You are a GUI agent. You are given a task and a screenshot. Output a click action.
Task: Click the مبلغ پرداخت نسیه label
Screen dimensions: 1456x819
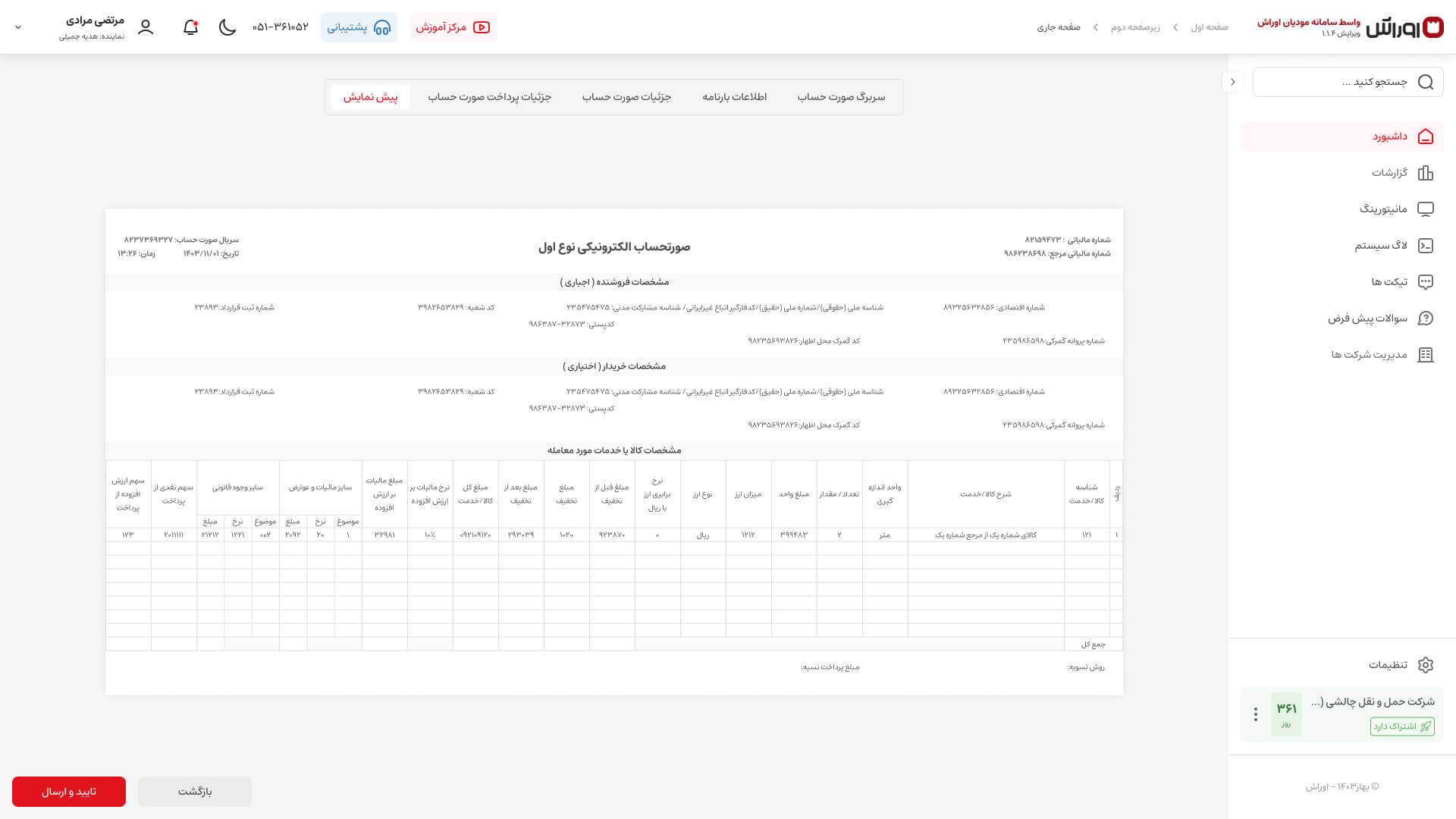[830, 667]
